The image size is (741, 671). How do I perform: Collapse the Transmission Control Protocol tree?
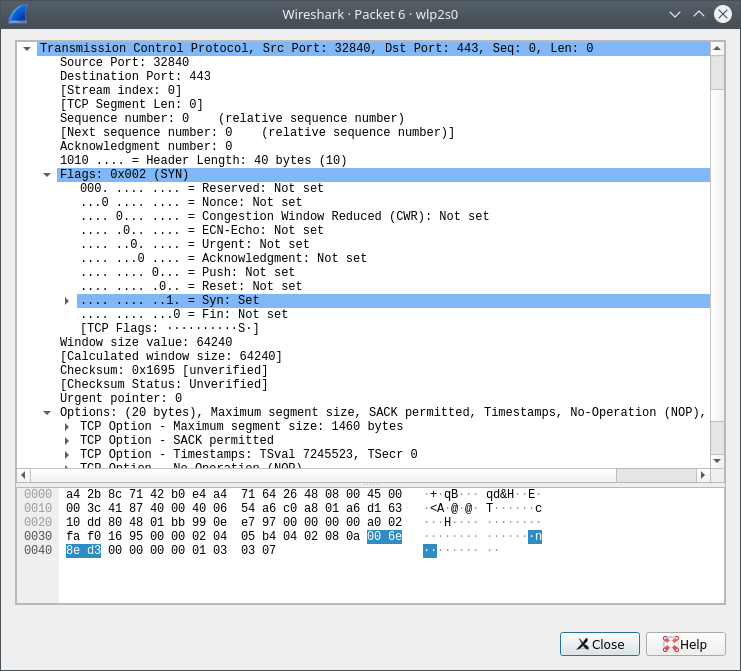[x=27, y=49]
